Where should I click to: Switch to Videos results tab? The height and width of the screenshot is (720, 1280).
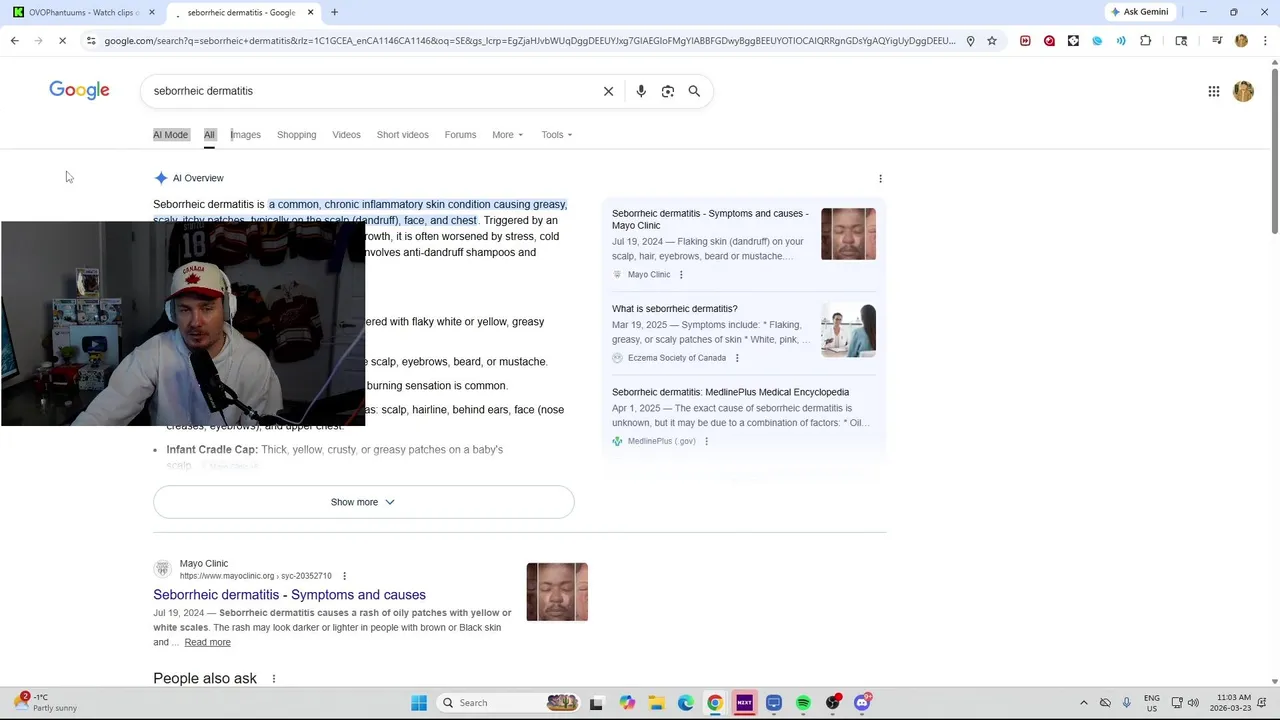346,135
